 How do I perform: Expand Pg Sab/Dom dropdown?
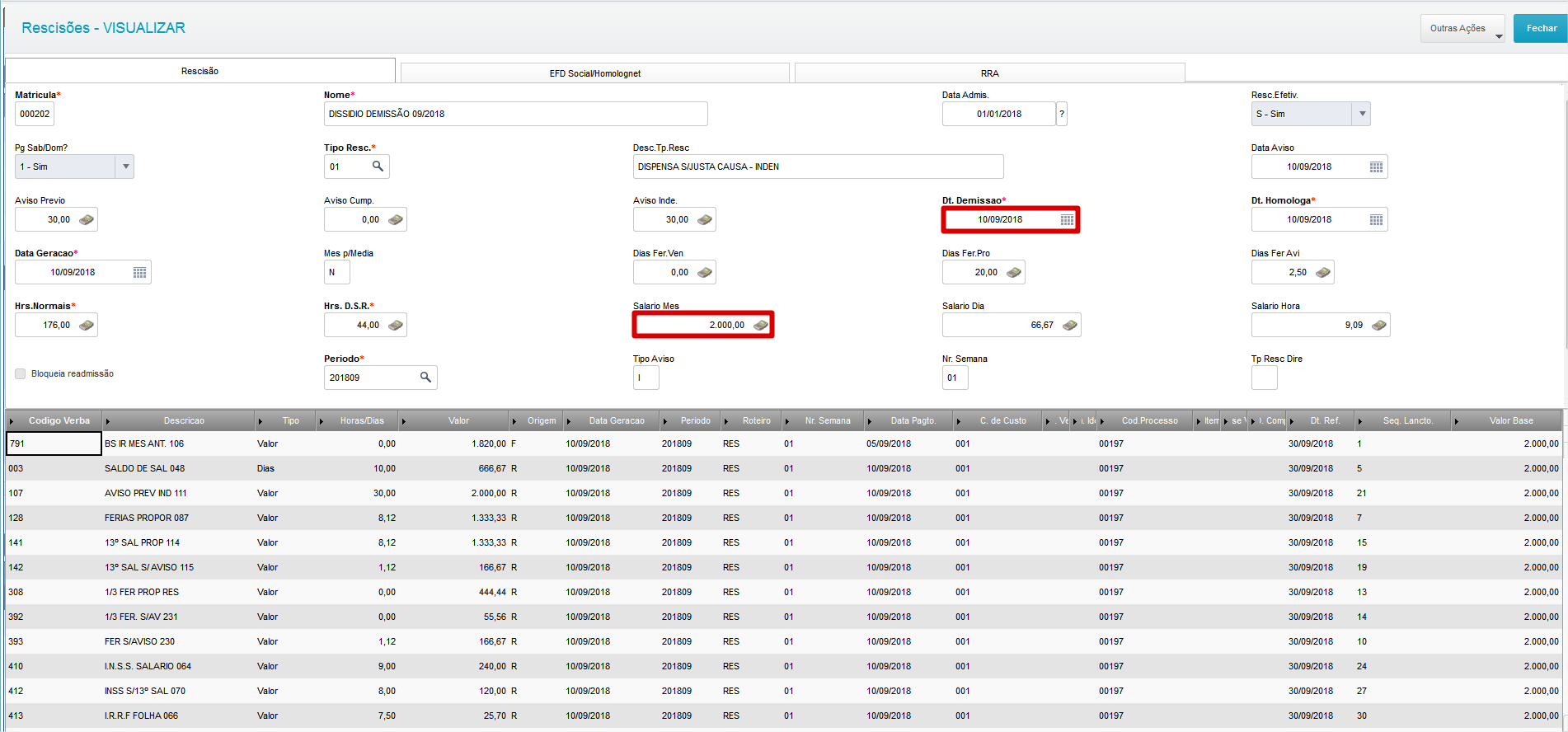pyautogui.click(x=125, y=167)
